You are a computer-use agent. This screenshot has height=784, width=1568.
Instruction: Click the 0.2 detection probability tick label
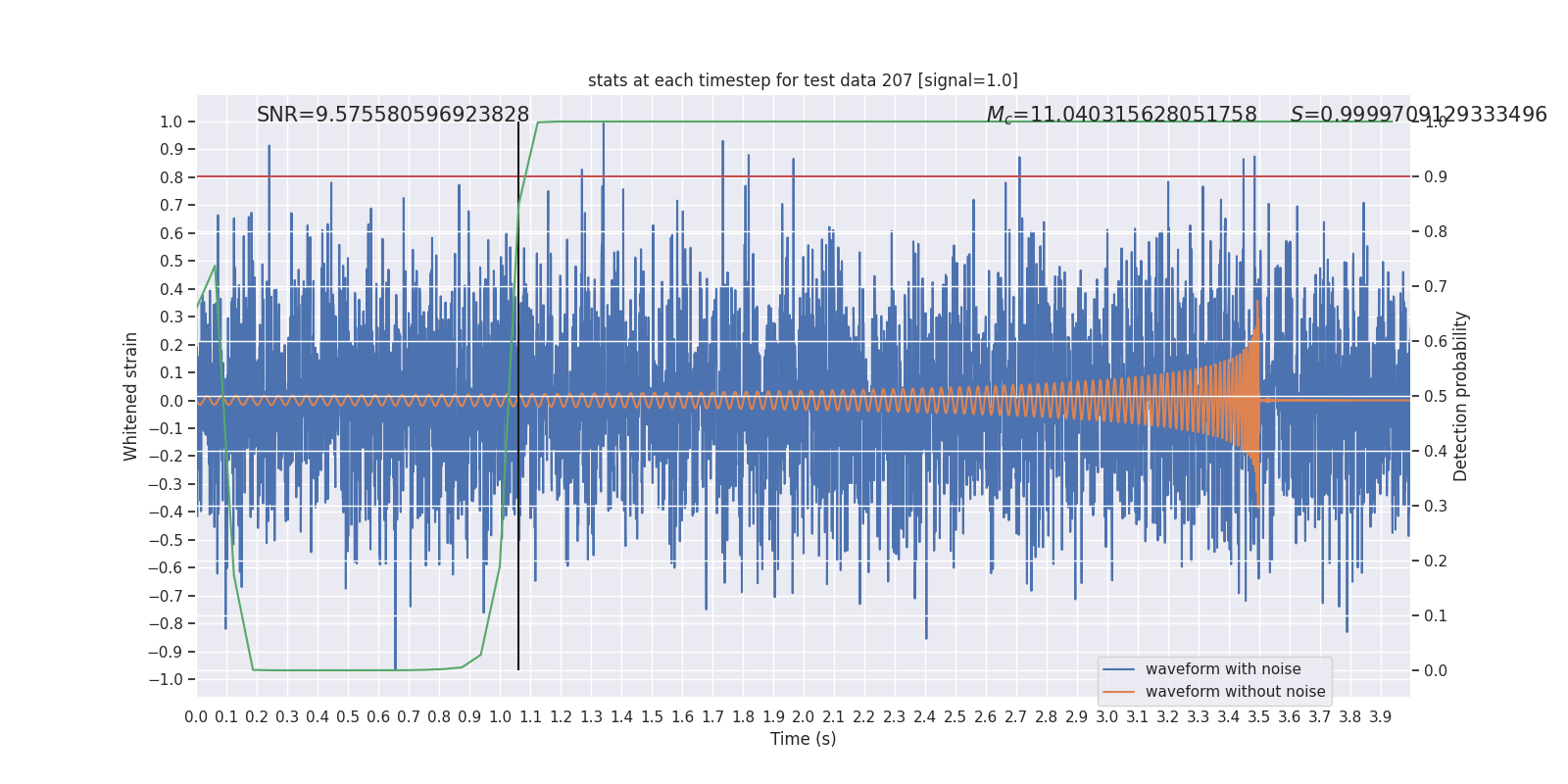(x=1436, y=562)
